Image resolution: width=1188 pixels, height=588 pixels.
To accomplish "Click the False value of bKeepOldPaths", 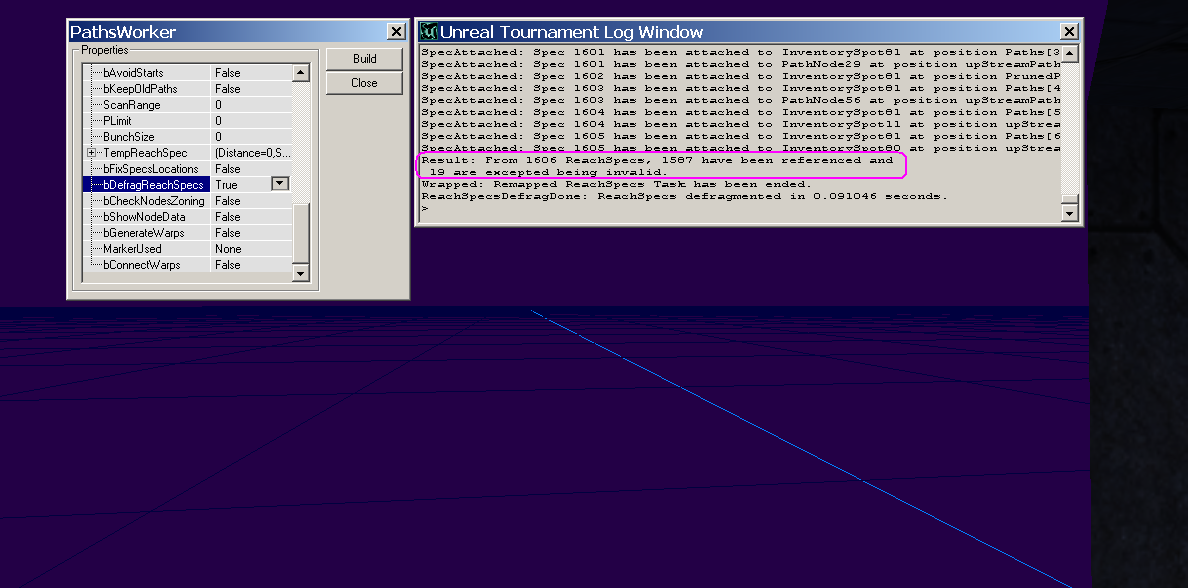I will pyautogui.click(x=227, y=89).
